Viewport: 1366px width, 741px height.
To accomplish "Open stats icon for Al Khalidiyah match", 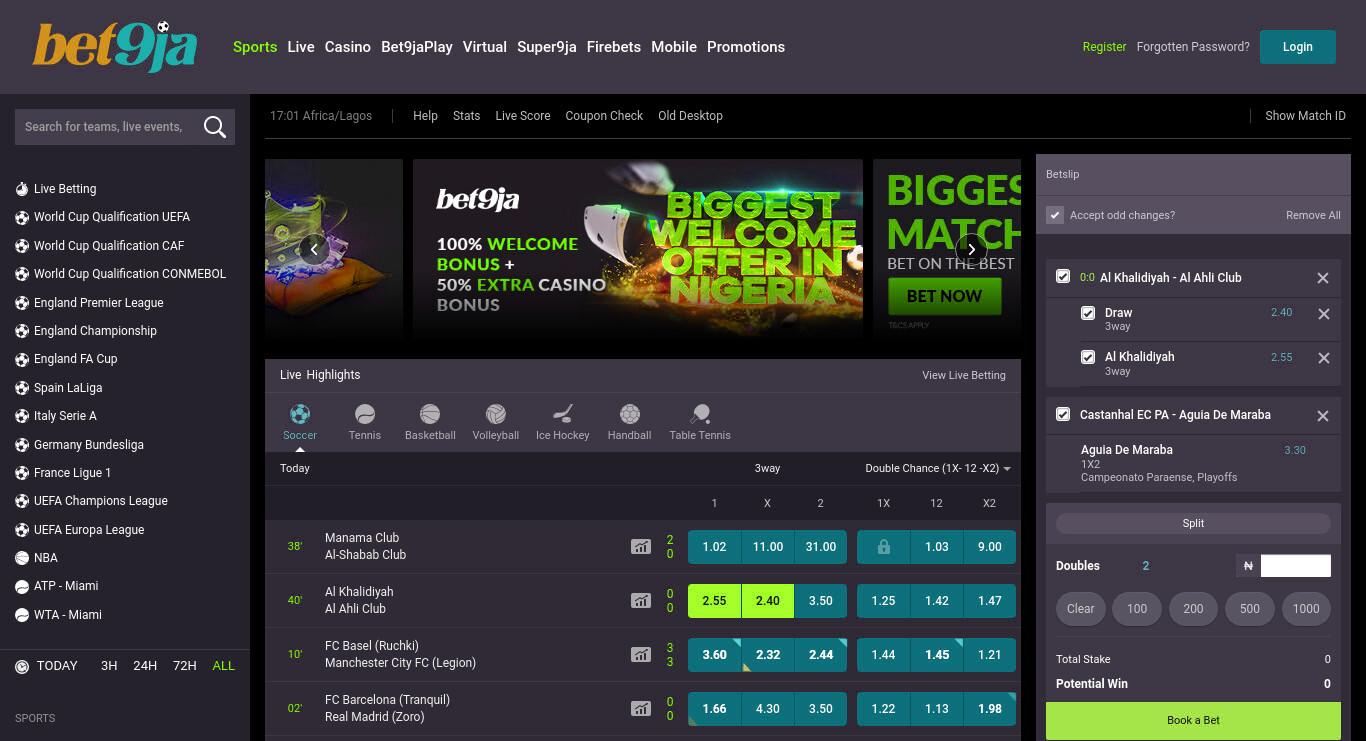I will (641, 601).
